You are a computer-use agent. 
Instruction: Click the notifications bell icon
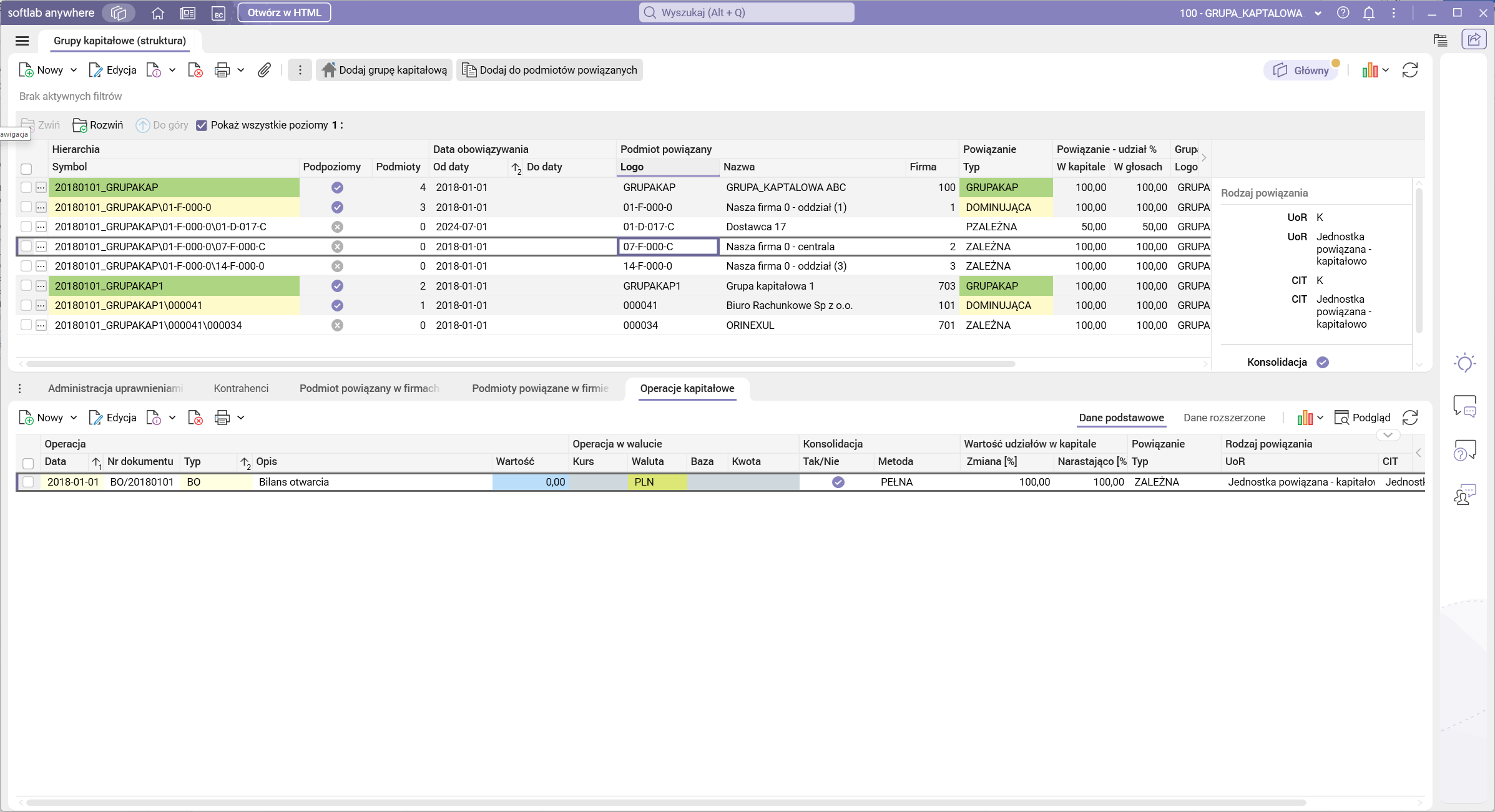[1368, 13]
